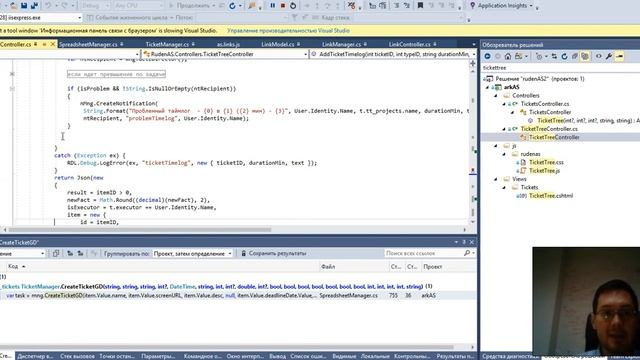Restart the debugging session
This screenshot has height=360, width=640.
[x=293, y=6]
